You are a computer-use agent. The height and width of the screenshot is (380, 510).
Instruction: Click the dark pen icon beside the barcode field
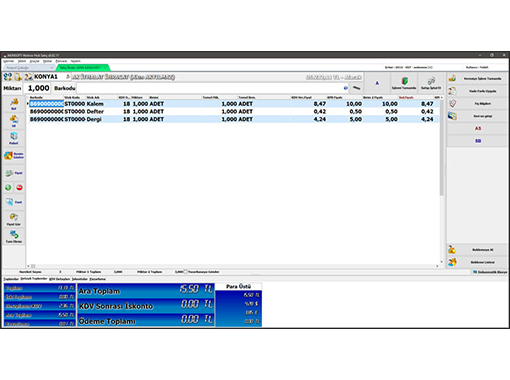tap(356, 88)
